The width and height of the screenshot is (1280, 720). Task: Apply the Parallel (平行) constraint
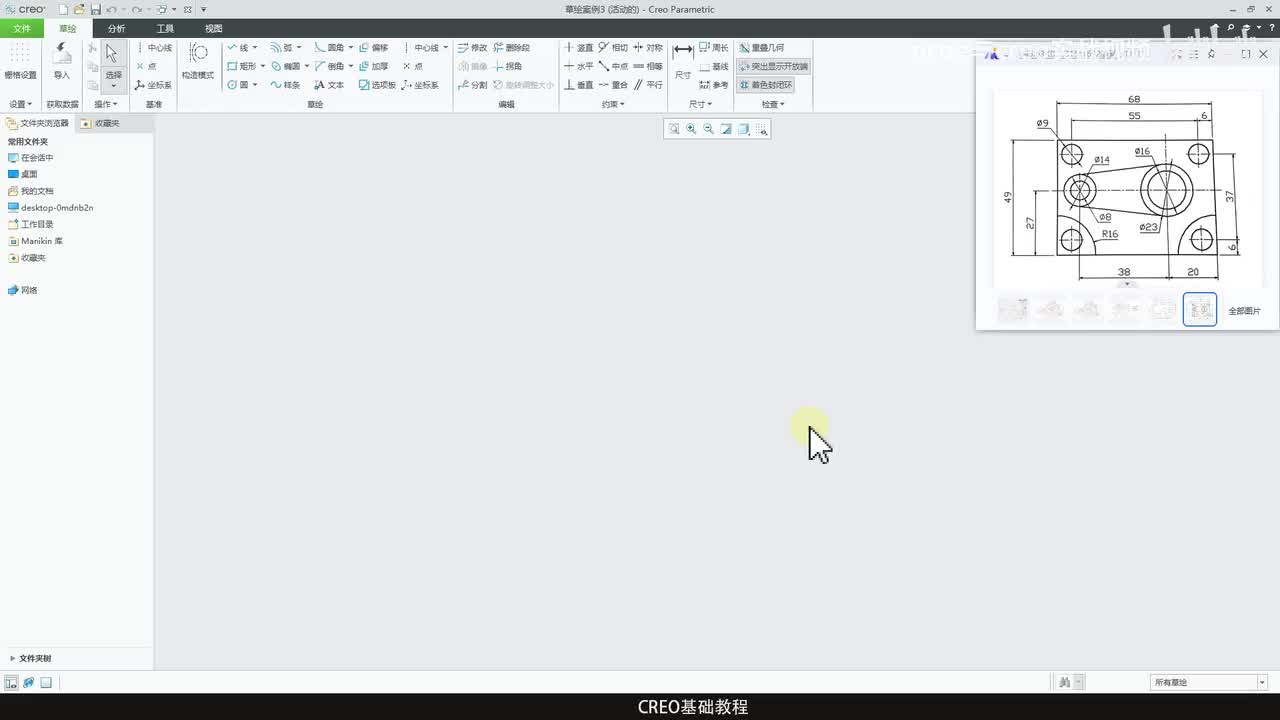648,85
